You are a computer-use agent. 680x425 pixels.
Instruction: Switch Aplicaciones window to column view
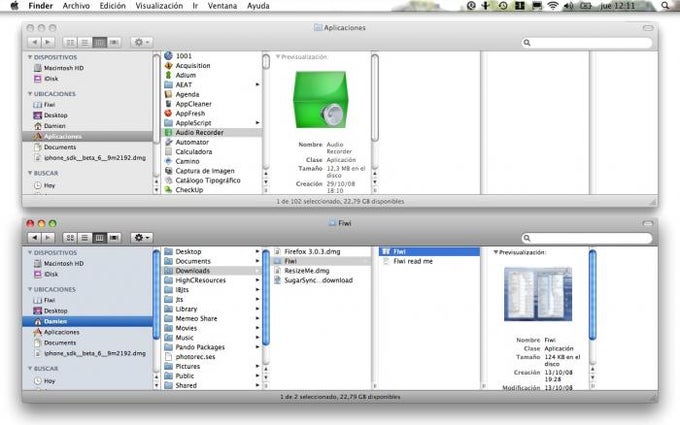coord(99,42)
